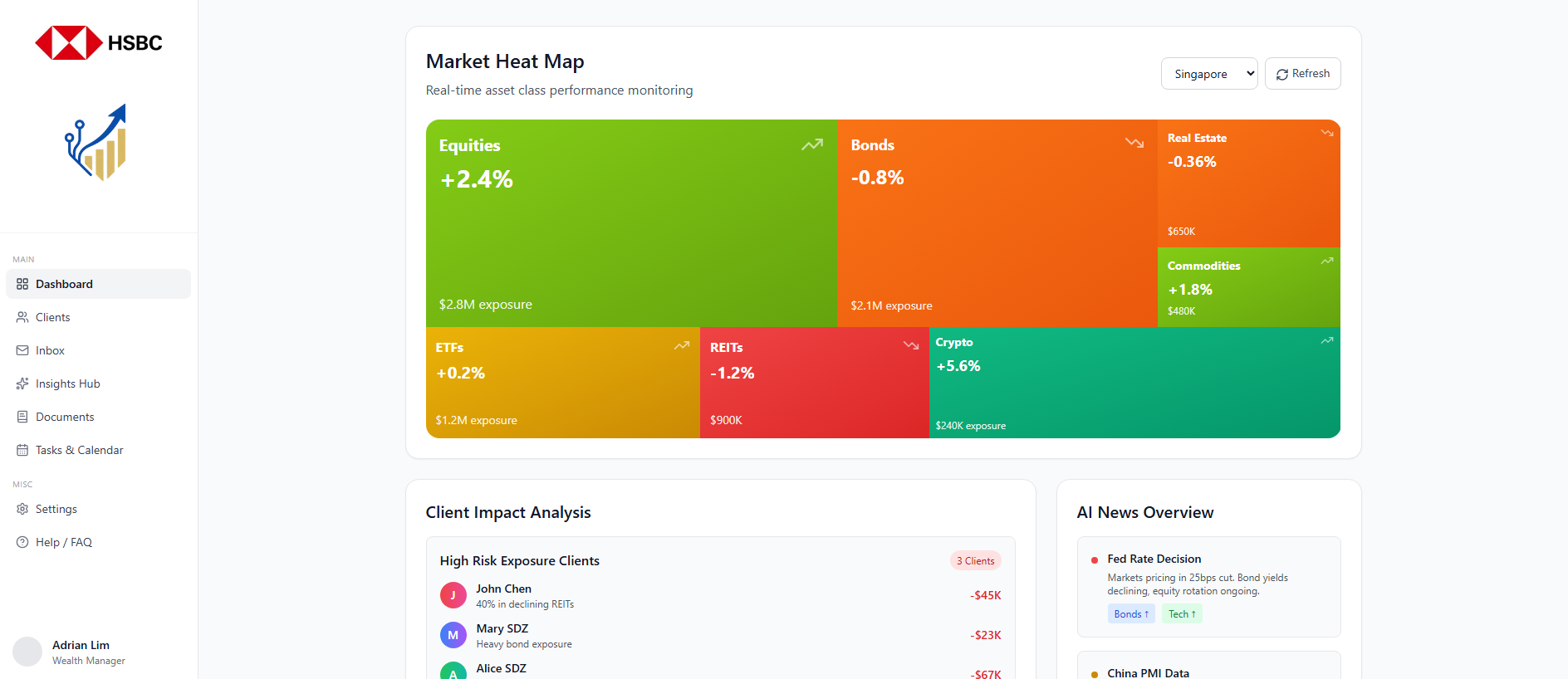
Task: Click the Client Impact Analysis heading
Action: 508,512
